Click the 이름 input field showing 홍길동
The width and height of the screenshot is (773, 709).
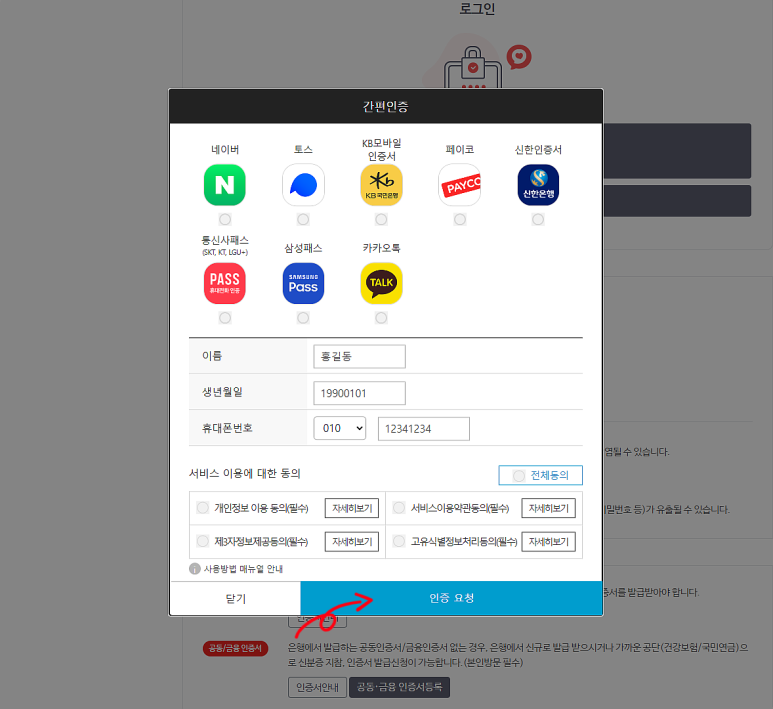[359, 356]
